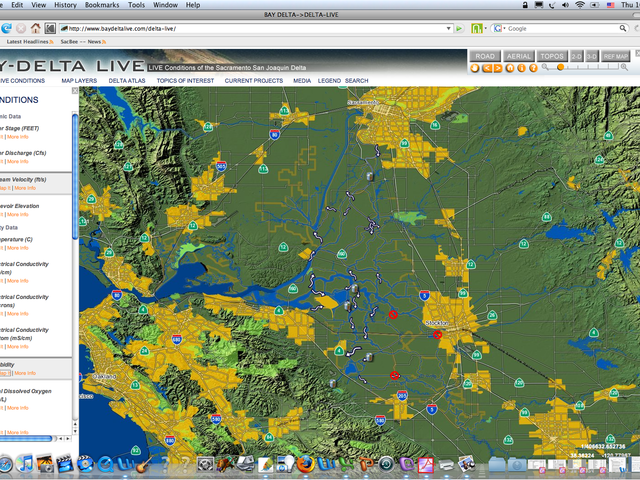Click More Info under Reservoir Elevation
Screen dimensions: 640x480
(18, 215)
